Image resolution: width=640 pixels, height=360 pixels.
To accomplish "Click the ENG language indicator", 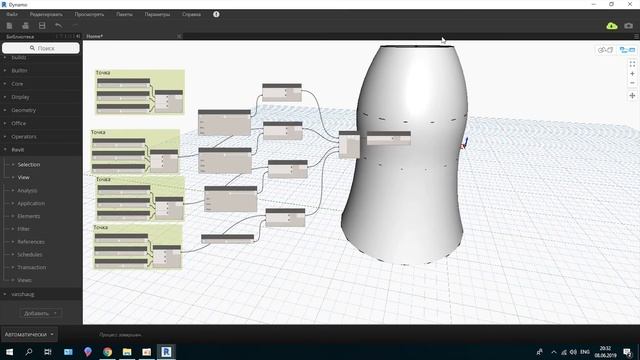I will [585, 352].
